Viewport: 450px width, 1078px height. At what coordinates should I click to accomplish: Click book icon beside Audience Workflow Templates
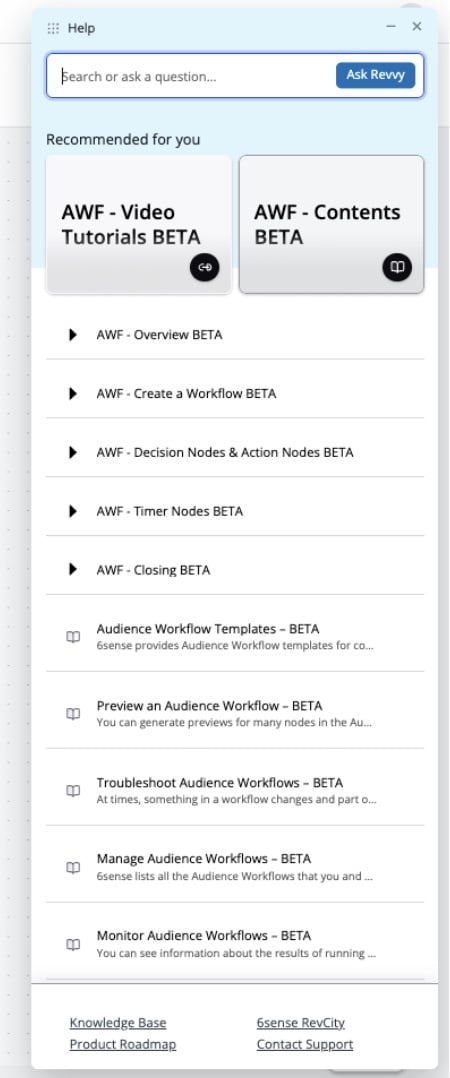[x=73, y=637]
